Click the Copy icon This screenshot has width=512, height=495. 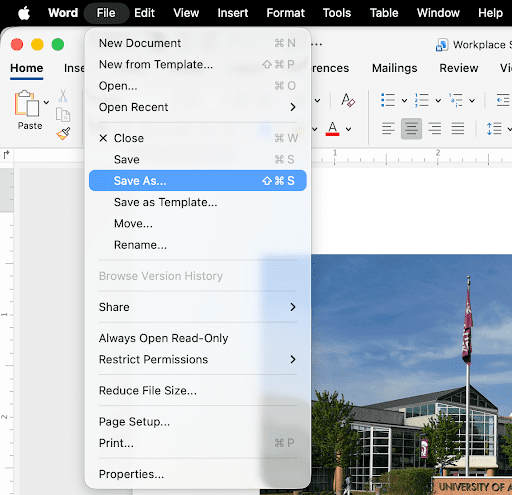[x=63, y=115]
